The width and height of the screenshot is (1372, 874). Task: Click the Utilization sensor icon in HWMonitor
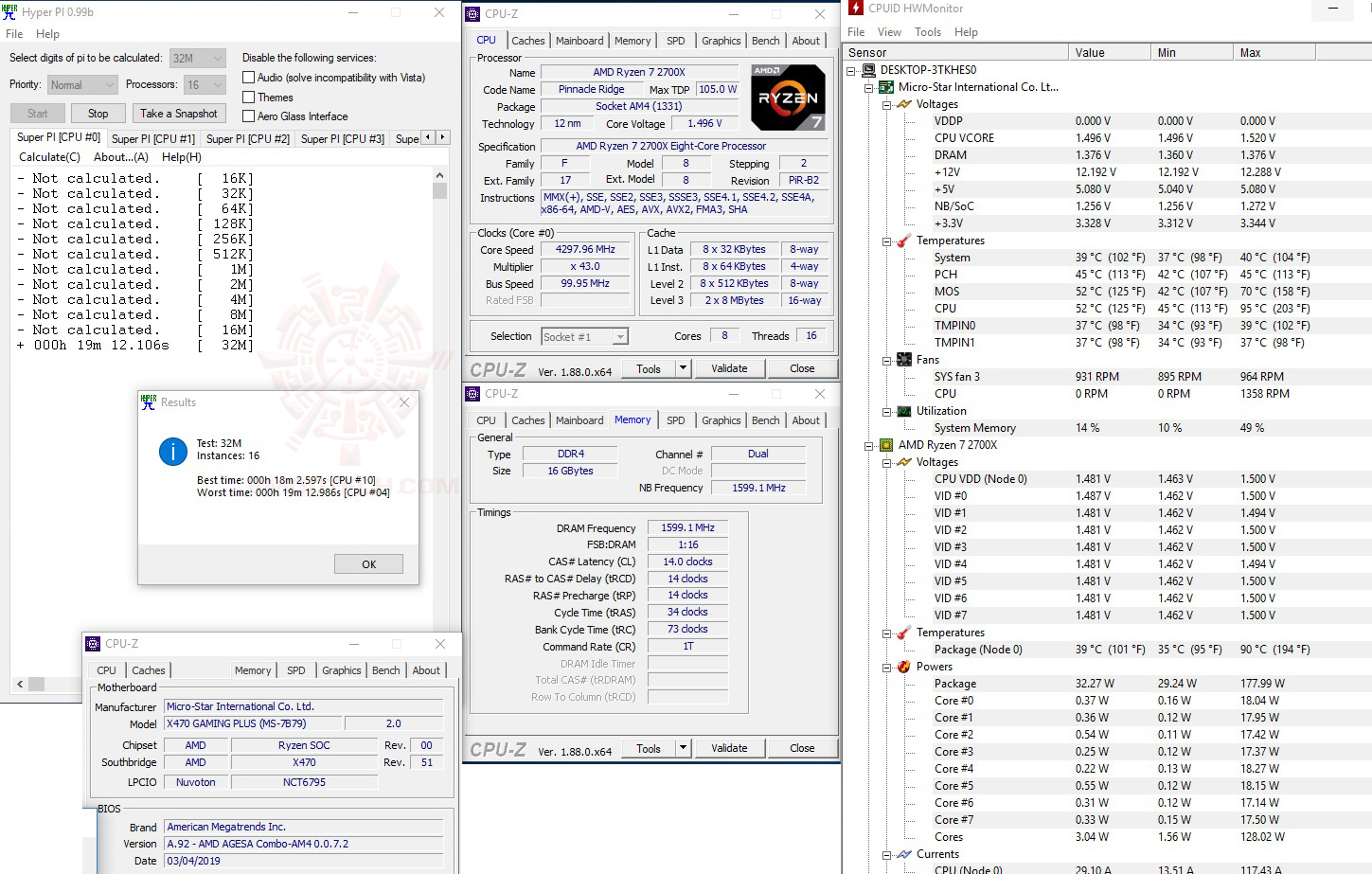pos(902,410)
